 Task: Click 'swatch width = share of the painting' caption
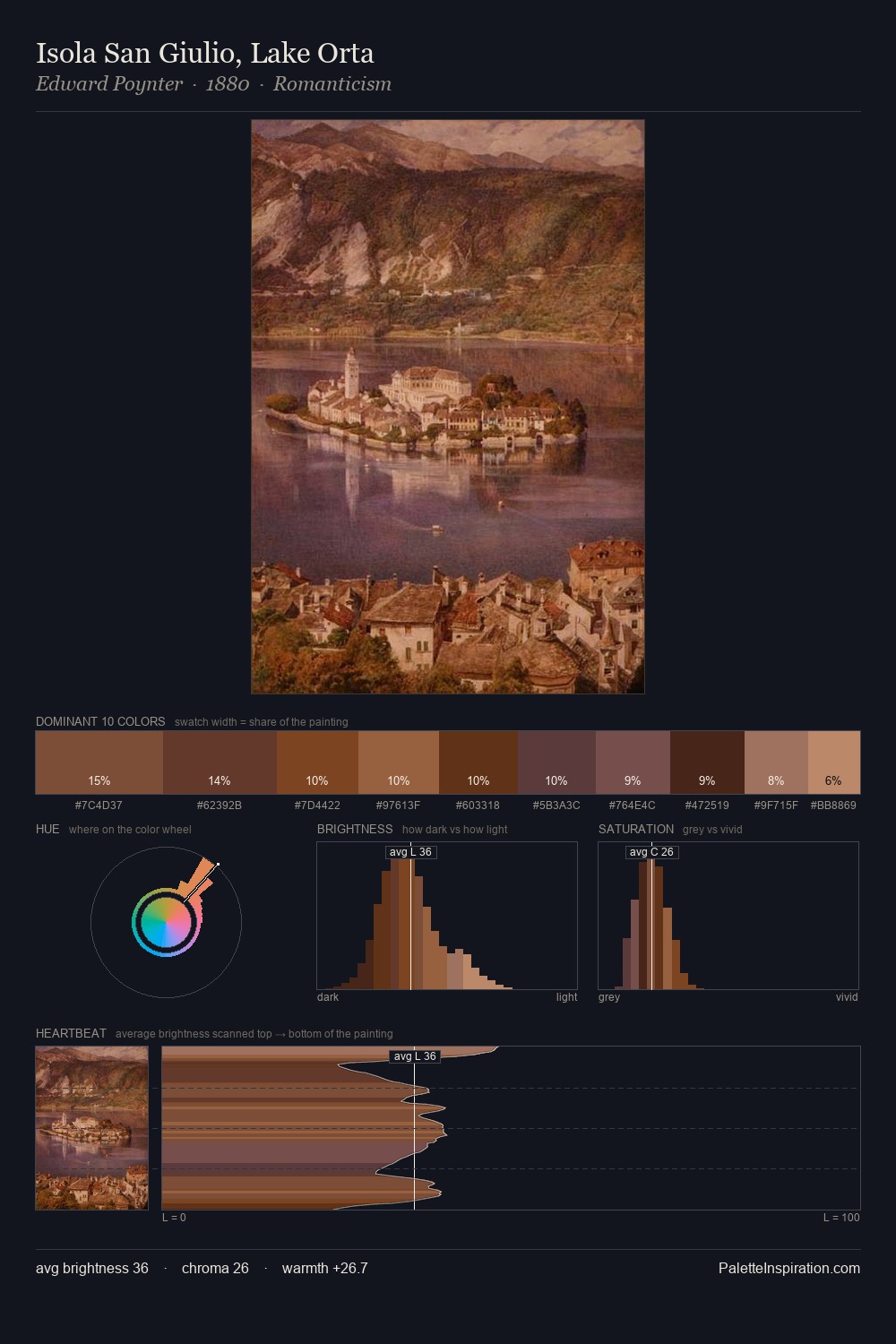[x=262, y=722]
